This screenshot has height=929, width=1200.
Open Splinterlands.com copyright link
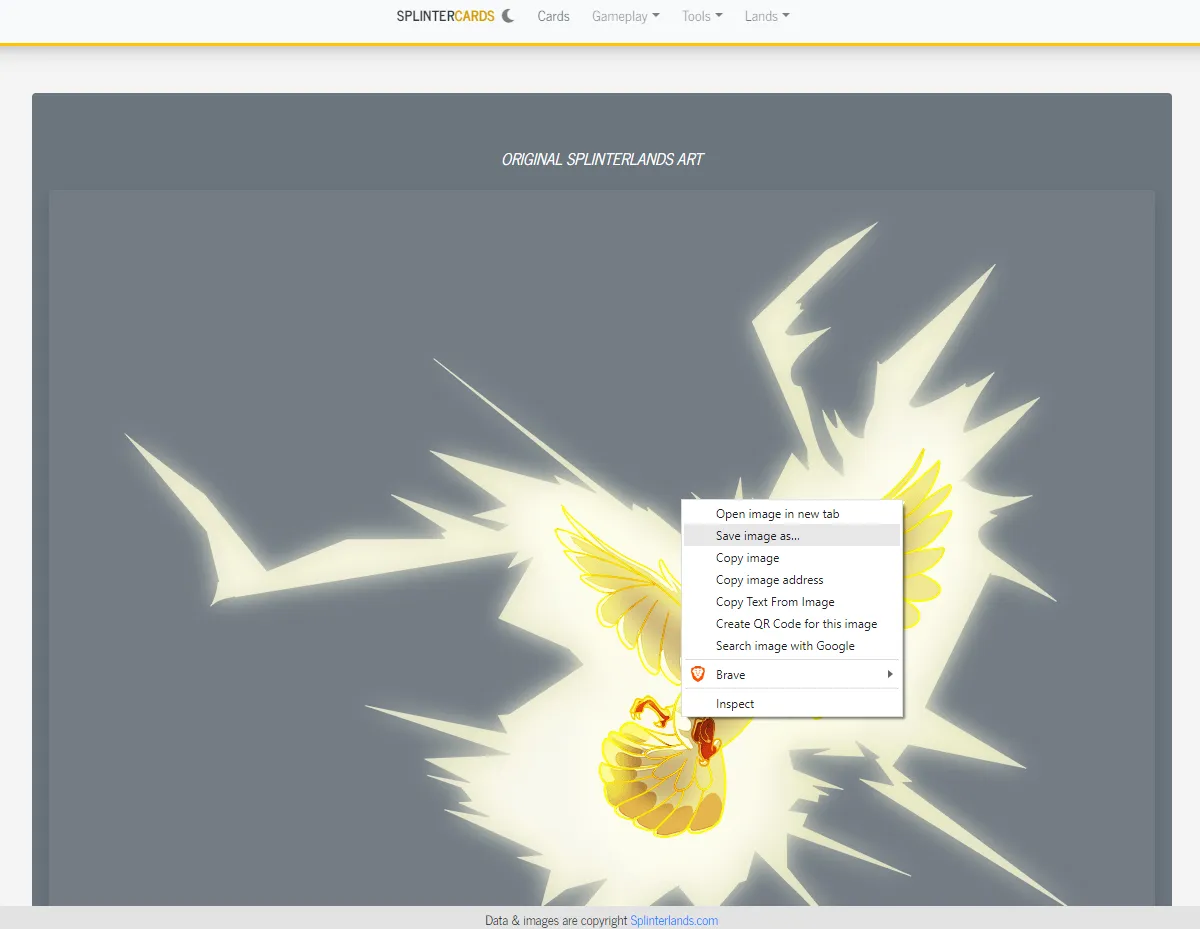[674, 921]
